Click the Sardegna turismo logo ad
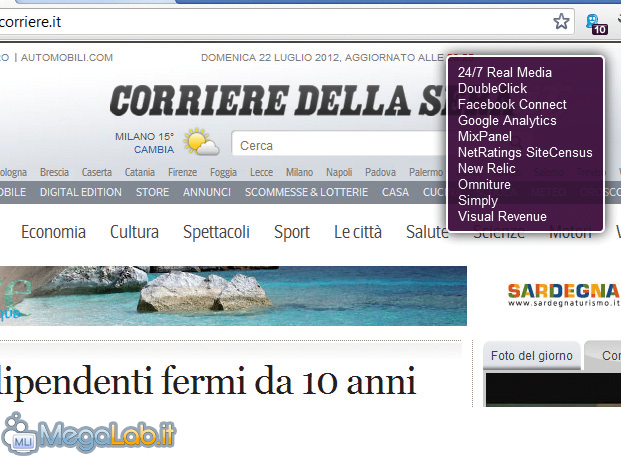Image resolution: width=621 pixels, height=459 pixels. click(x=563, y=295)
